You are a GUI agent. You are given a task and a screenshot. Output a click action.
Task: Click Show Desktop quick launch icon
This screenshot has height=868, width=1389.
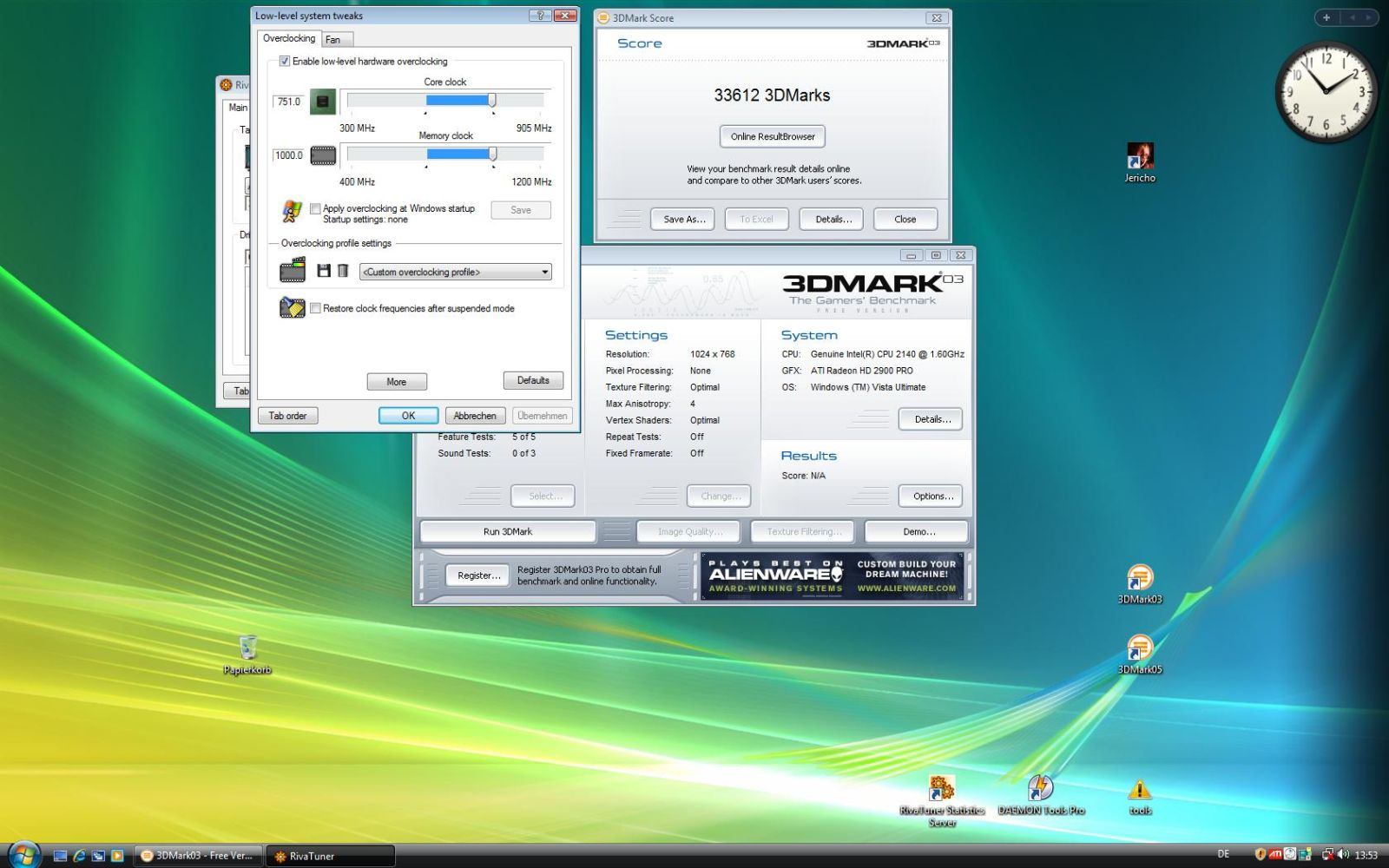[x=61, y=856]
